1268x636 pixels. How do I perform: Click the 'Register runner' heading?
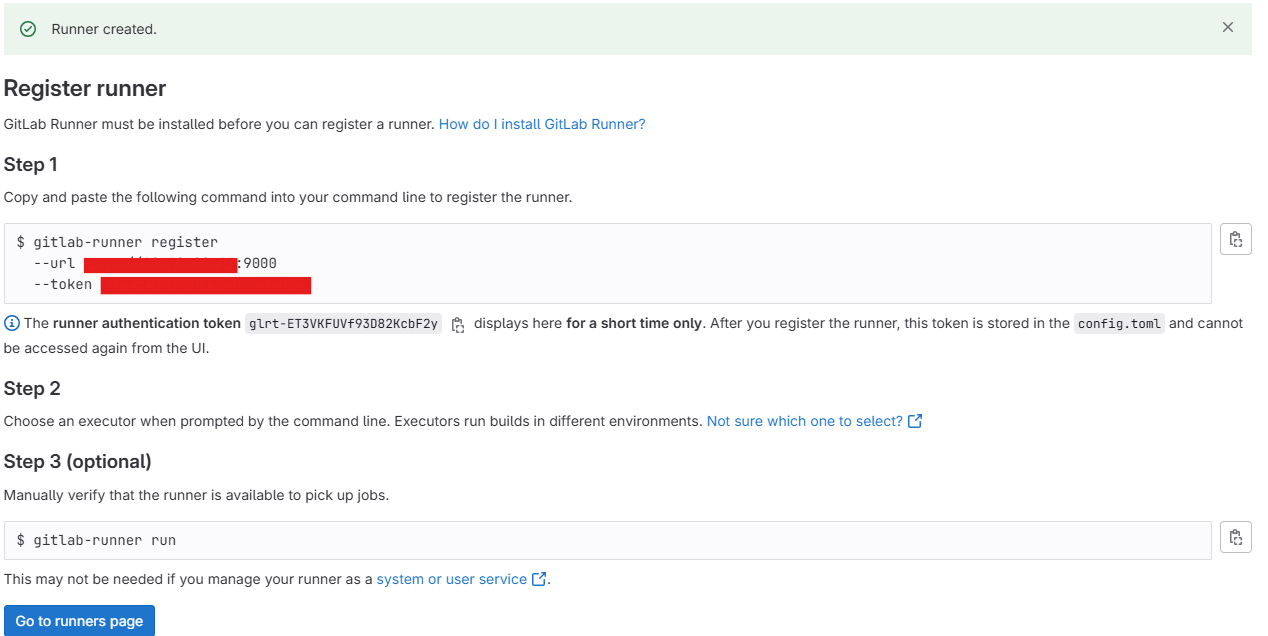(x=85, y=88)
